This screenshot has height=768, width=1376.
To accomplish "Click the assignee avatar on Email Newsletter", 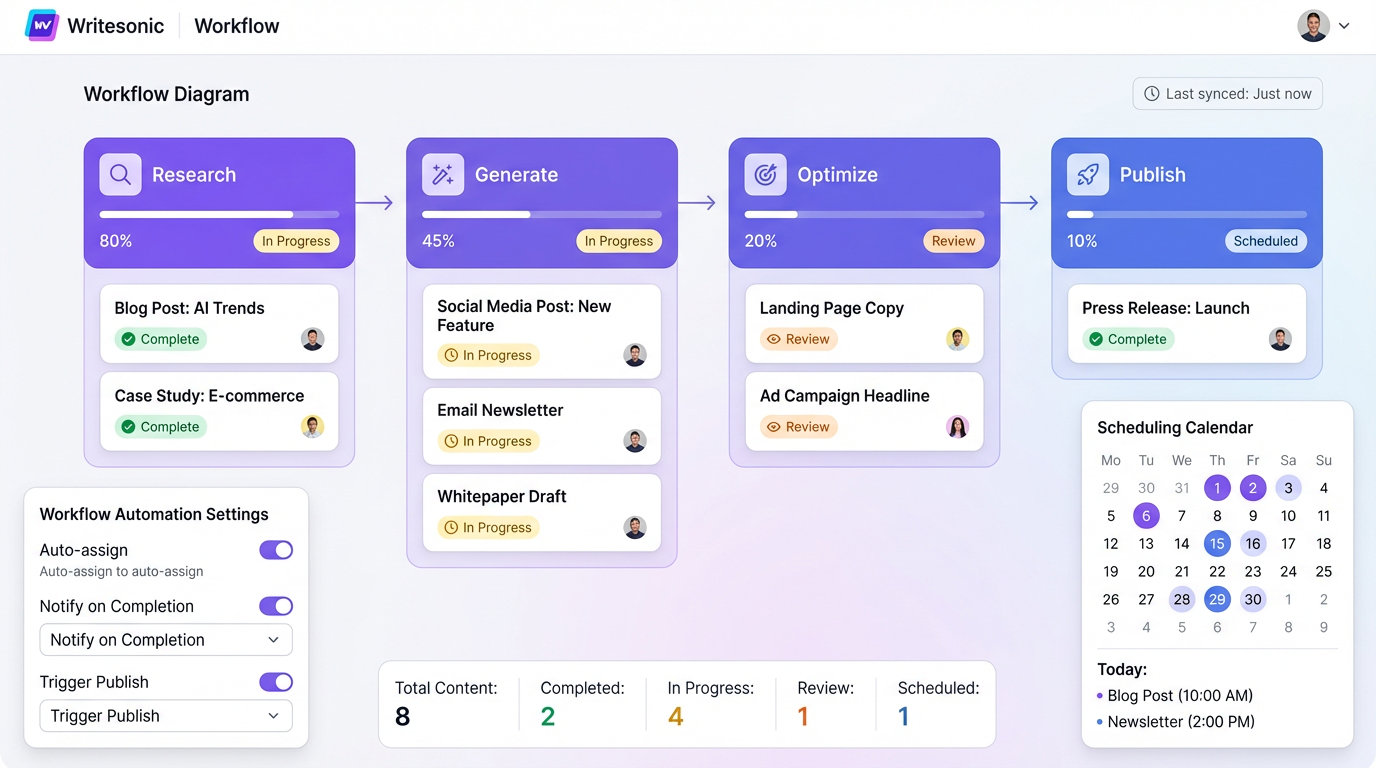I will 635,441.
